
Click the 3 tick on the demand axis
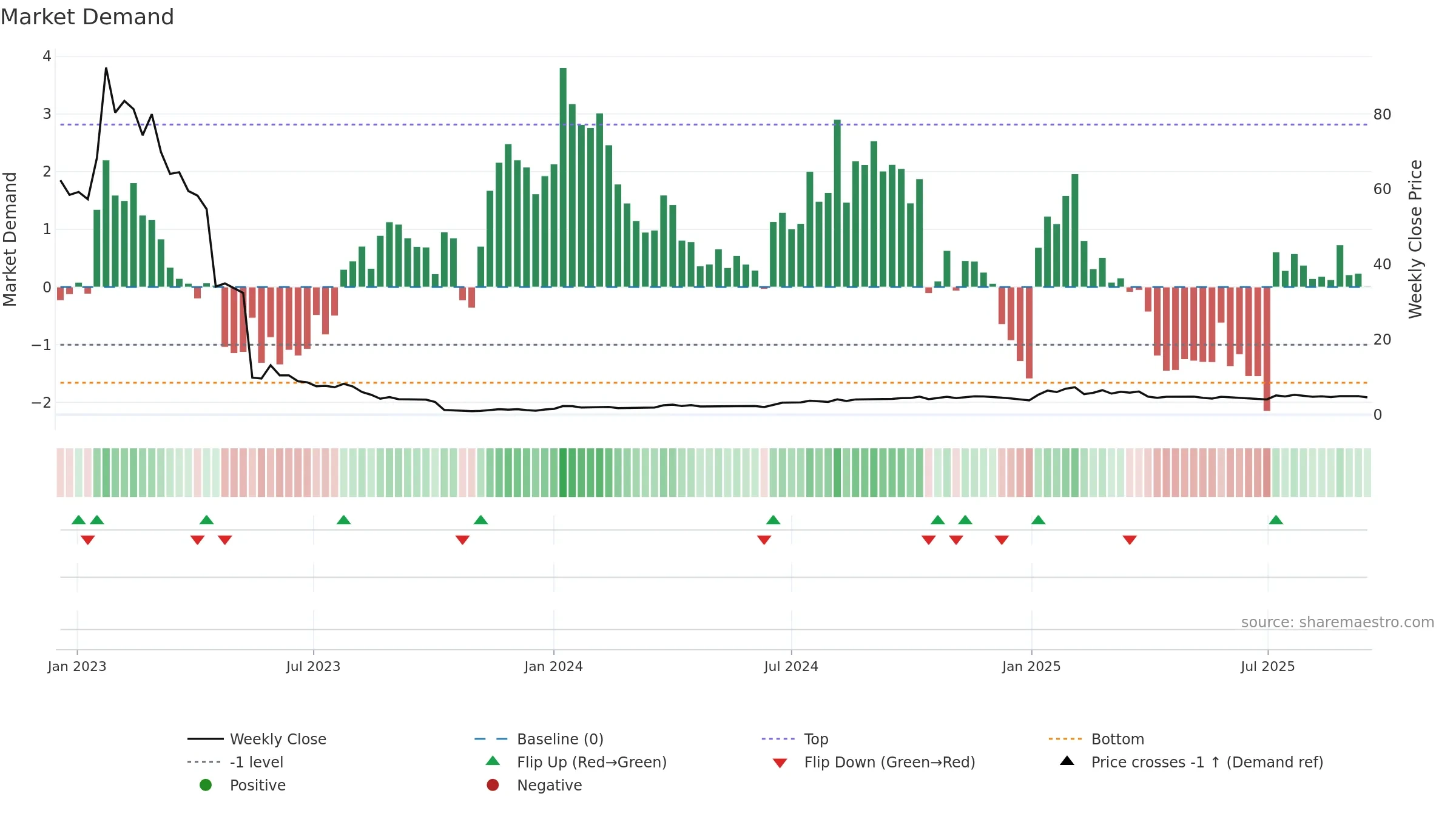47,114
